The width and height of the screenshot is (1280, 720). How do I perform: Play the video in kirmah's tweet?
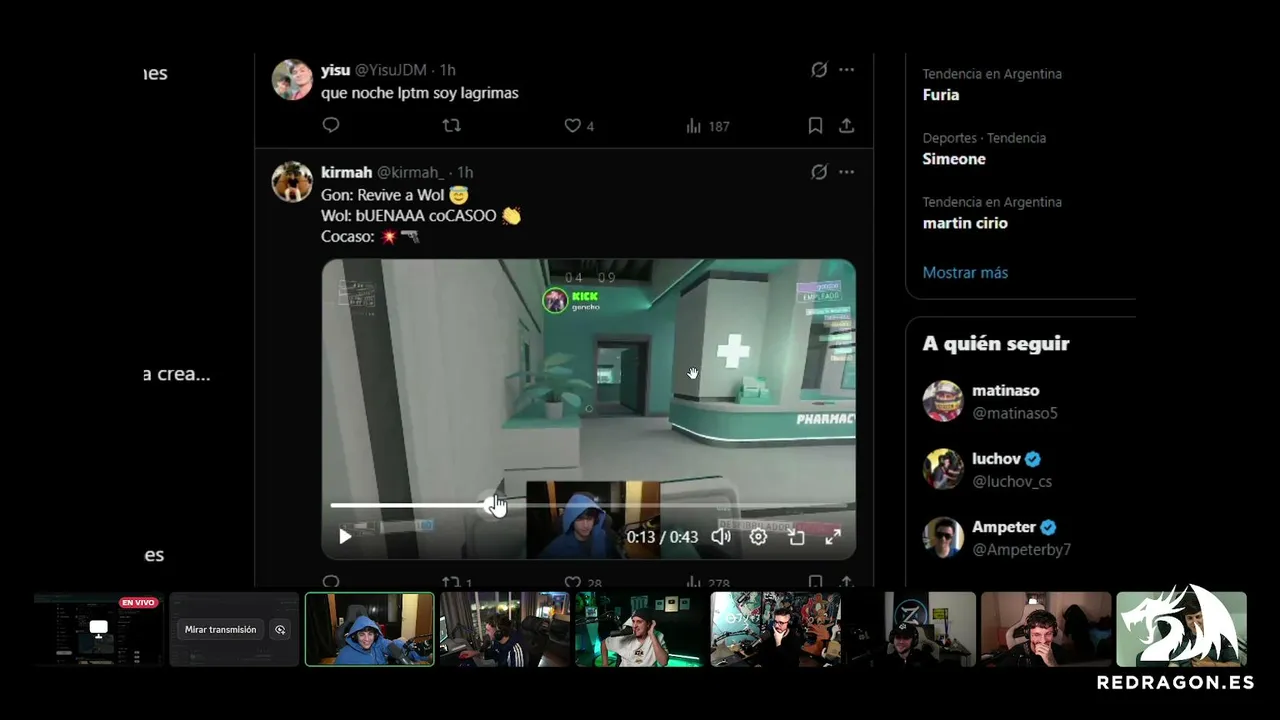coord(345,537)
